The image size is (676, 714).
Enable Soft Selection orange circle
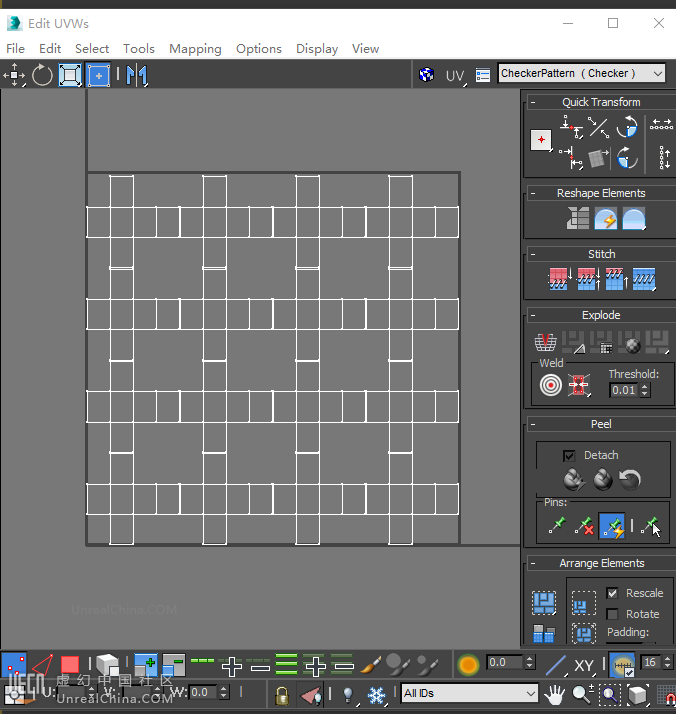[x=468, y=665]
